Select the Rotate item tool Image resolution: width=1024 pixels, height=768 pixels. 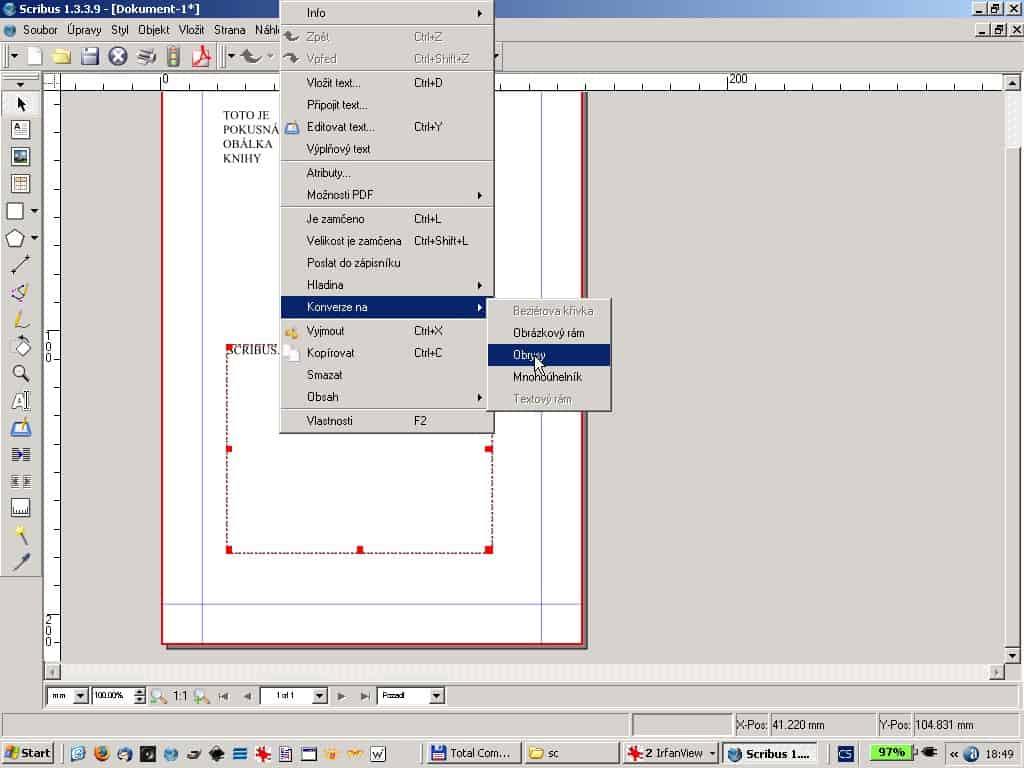[20, 346]
